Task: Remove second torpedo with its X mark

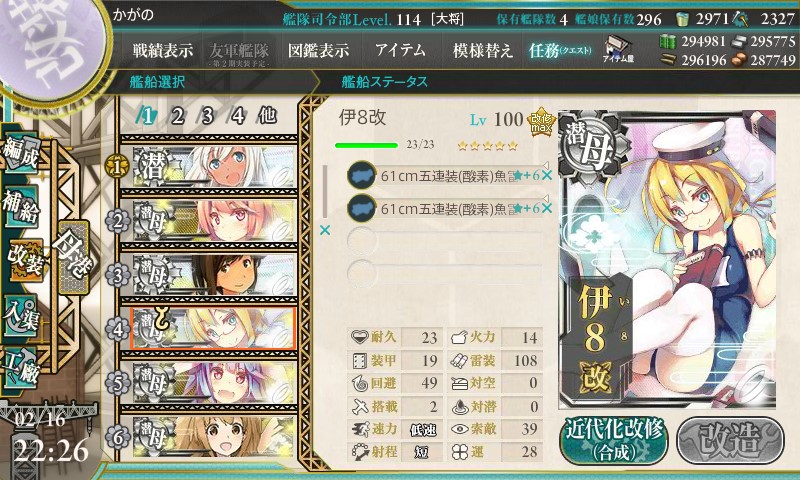Action: coord(547,208)
